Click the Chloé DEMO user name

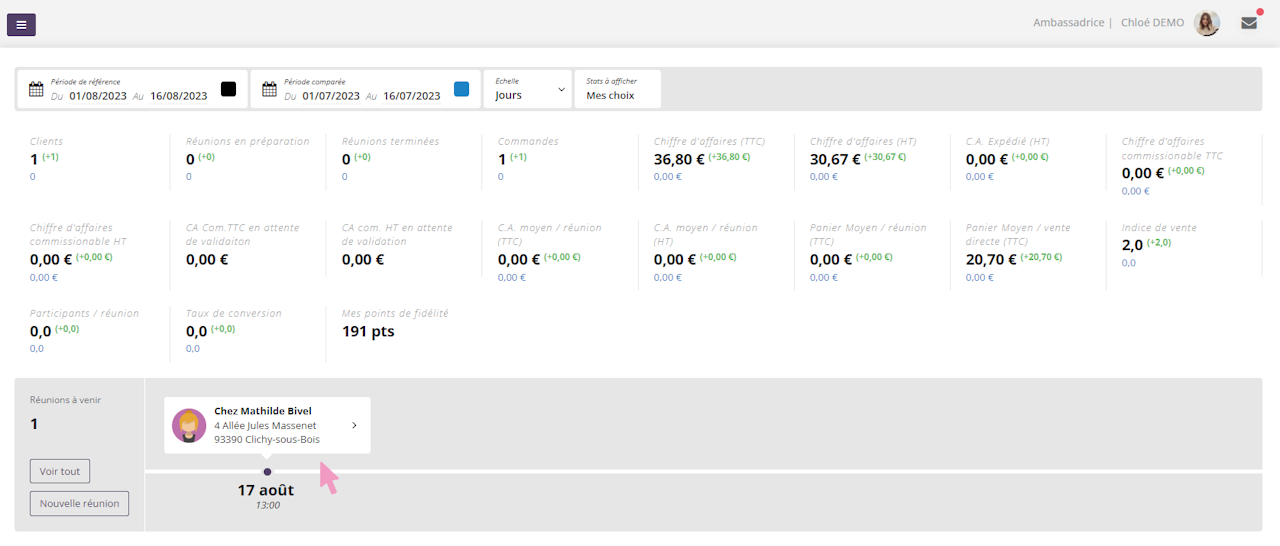(x=1152, y=23)
